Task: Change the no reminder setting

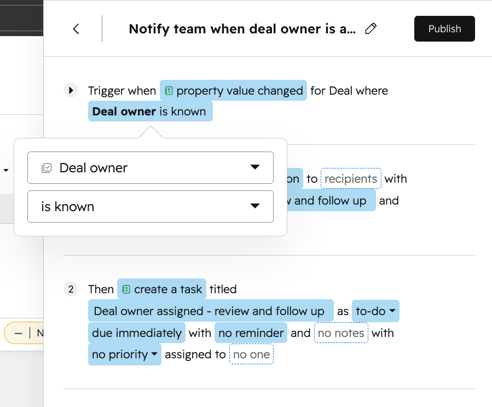Action: pos(251,333)
